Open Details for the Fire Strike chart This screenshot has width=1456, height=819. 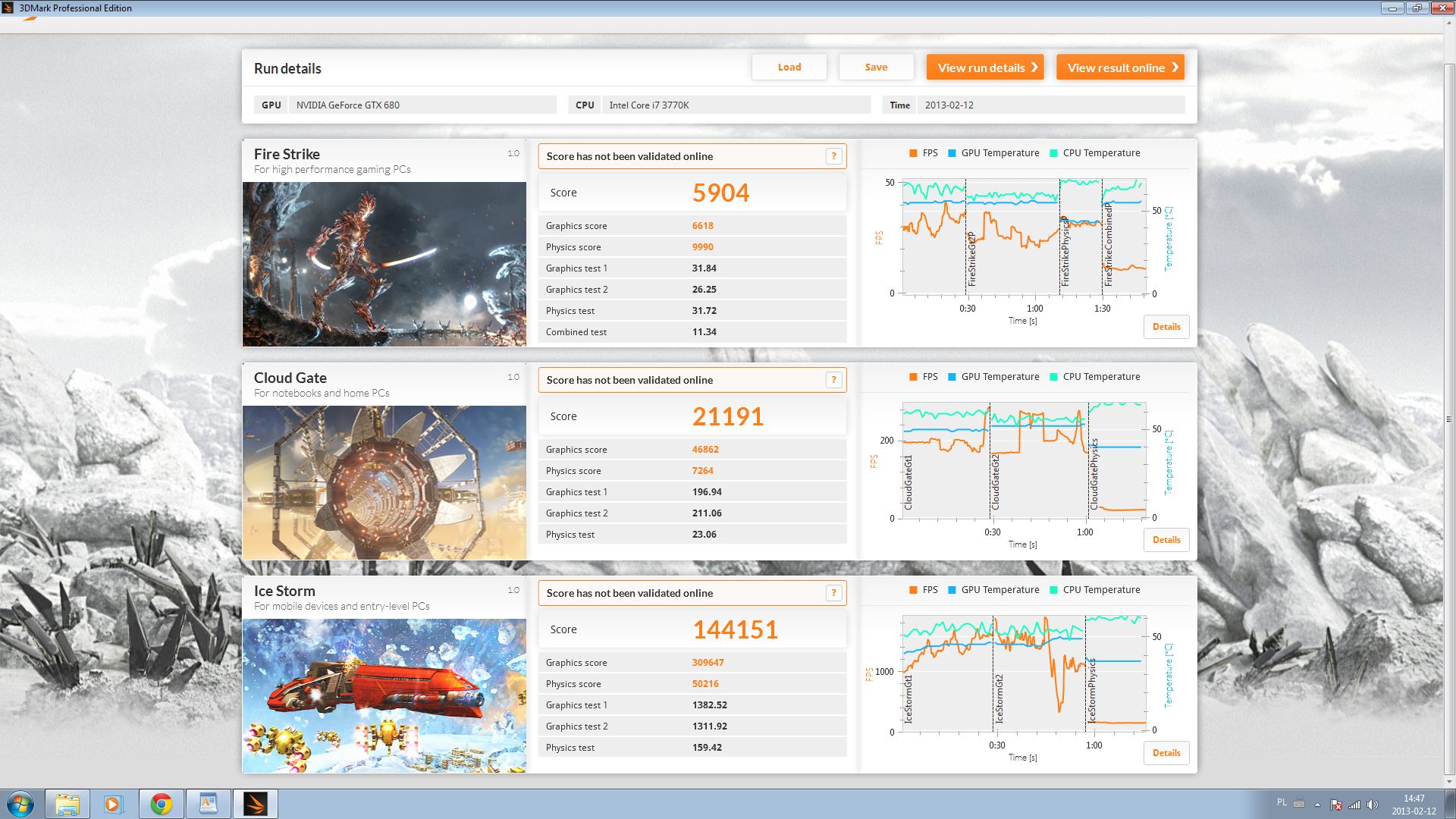point(1166,327)
